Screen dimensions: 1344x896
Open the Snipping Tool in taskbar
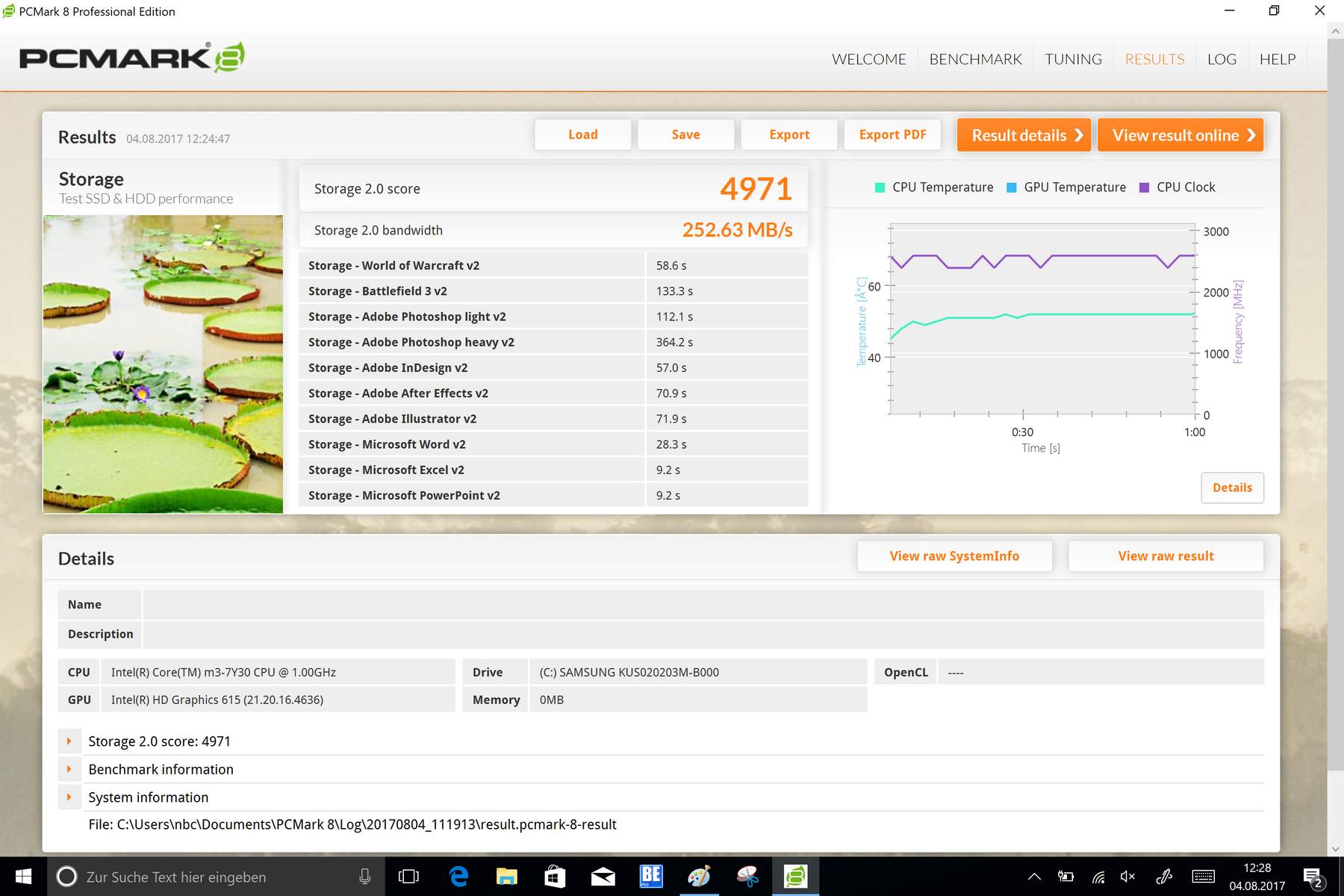pos(747,877)
